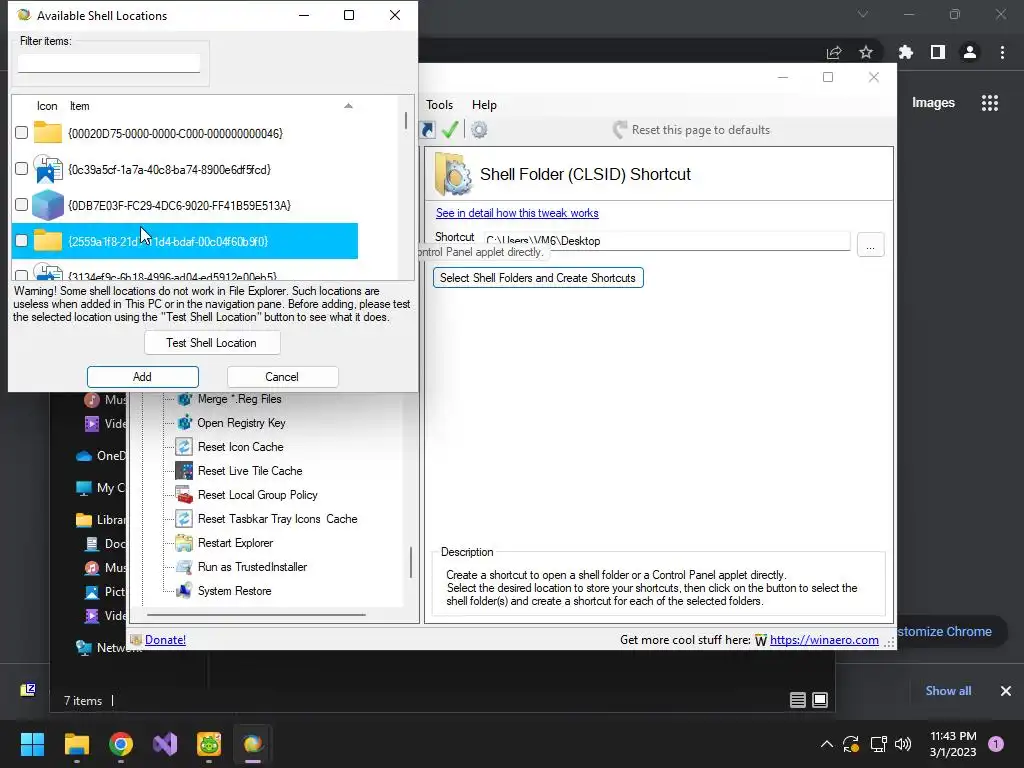Screen dimensions: 1024x768
Task: Click Select Shell Folders and Create Shortcuts
Action: pyautogui.click(x=538, y=278)
